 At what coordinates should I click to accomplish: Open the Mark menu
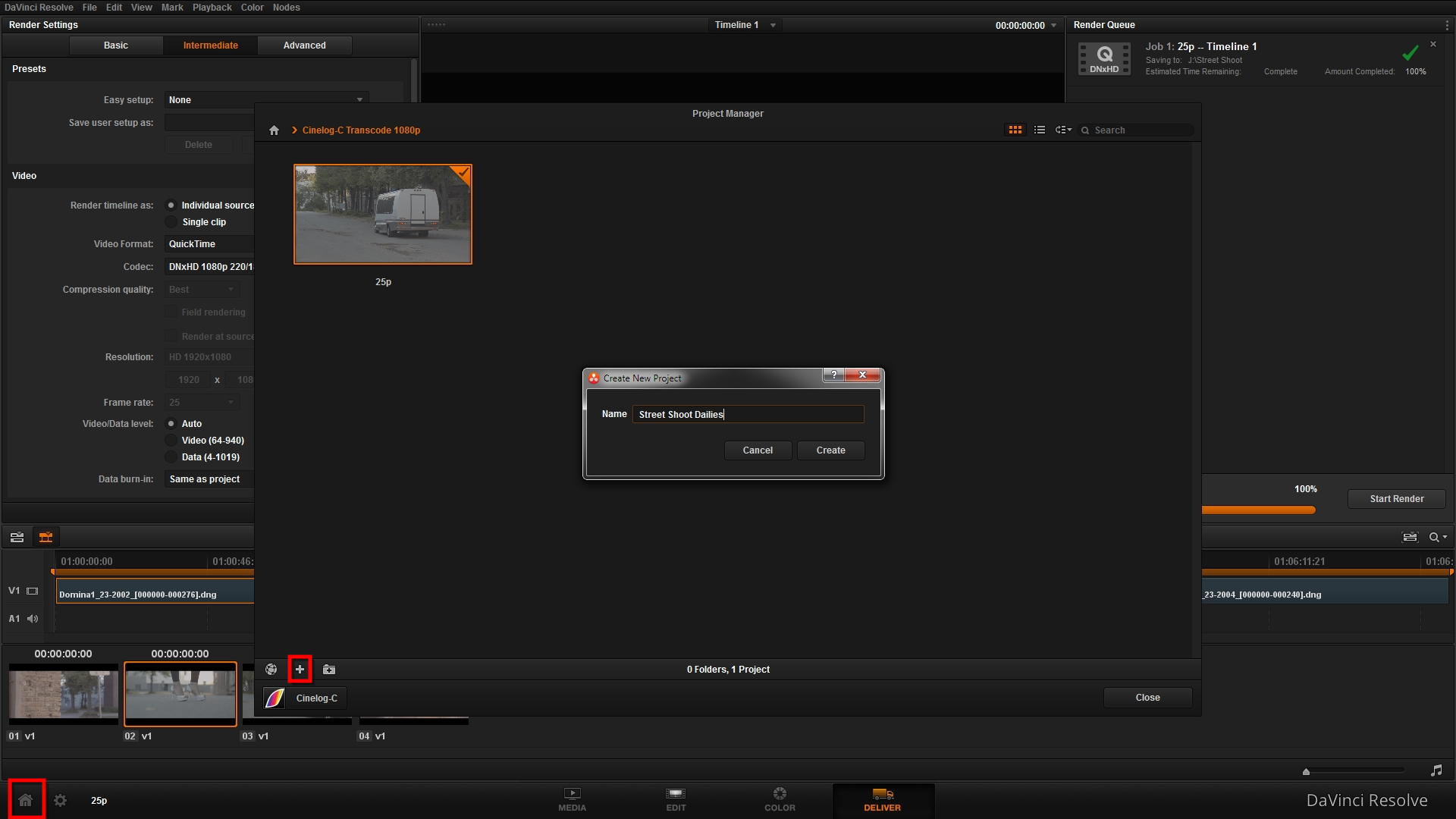point(172,8)
